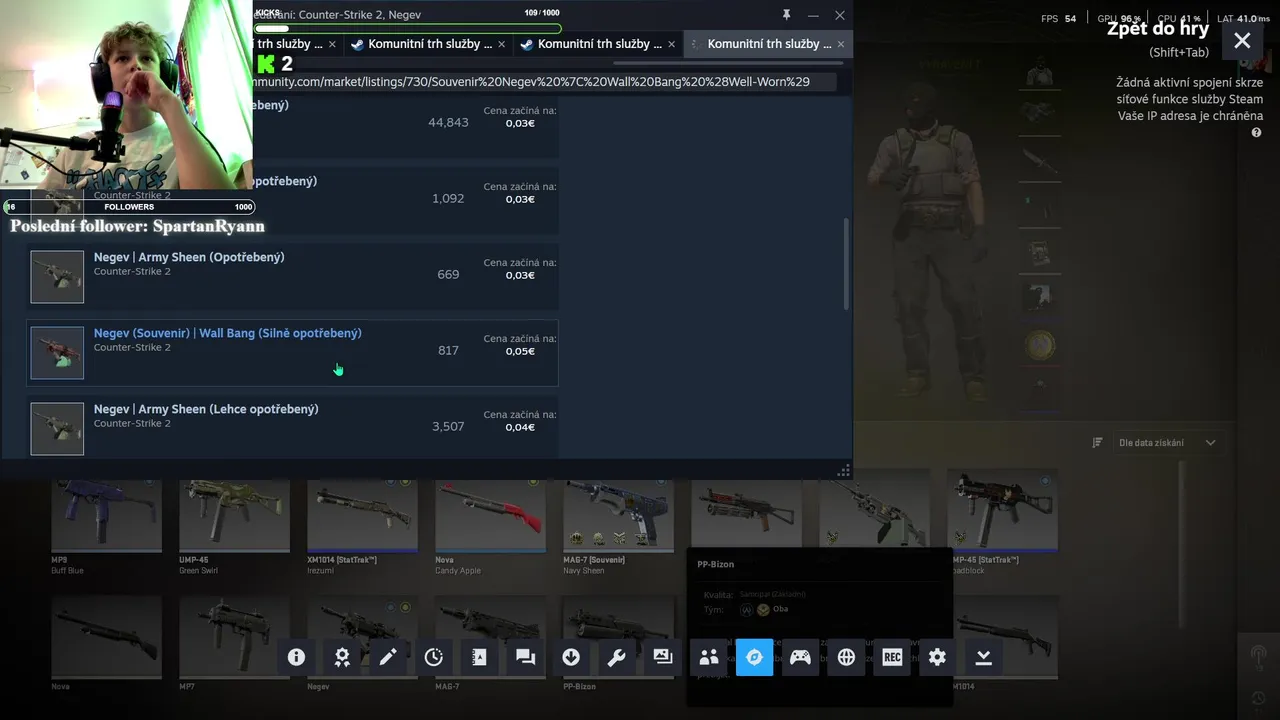Click the browser URL address bar
1280x720 pixels.
pyautogui.click(x=545, y=81)
